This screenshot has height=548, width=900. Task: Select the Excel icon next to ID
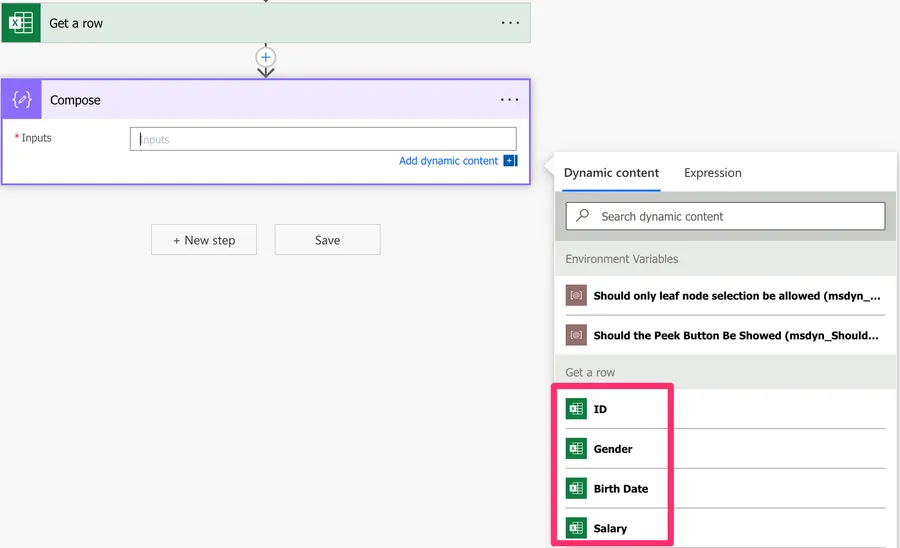(x=576, y=409)
